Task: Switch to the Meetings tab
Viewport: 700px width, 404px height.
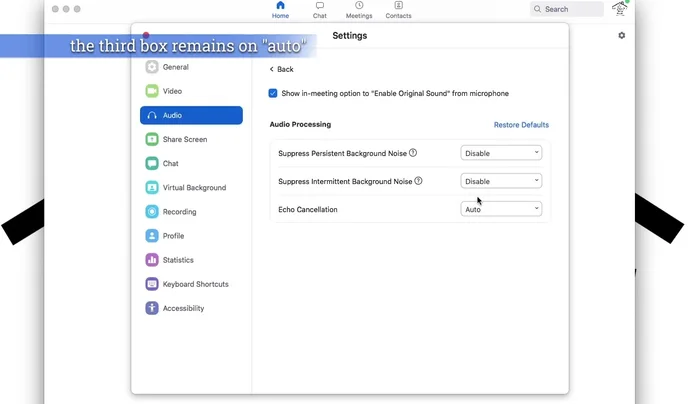Action: [359, 10]
